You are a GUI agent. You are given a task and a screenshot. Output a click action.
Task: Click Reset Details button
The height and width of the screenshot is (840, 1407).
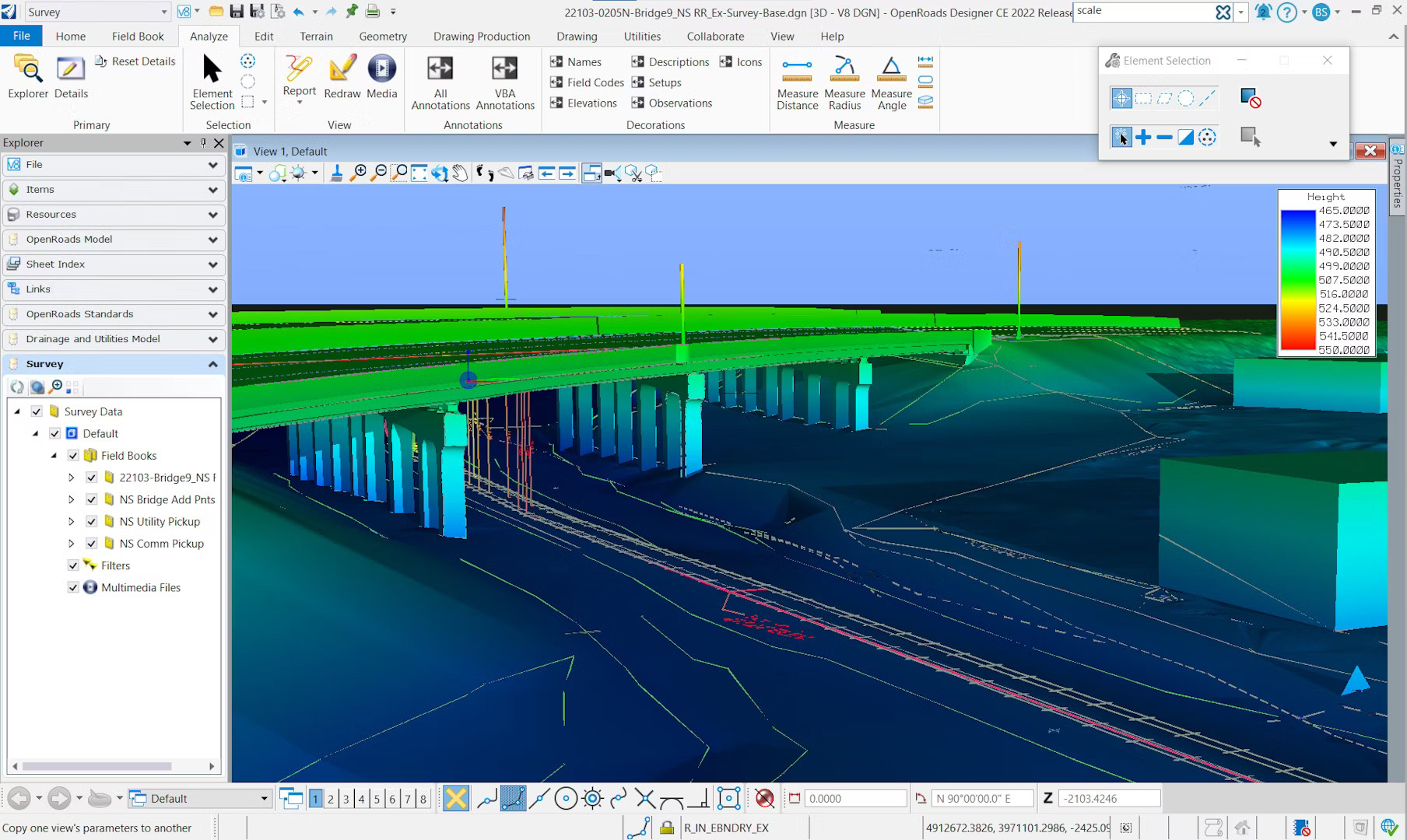click(x=135, y=61)
